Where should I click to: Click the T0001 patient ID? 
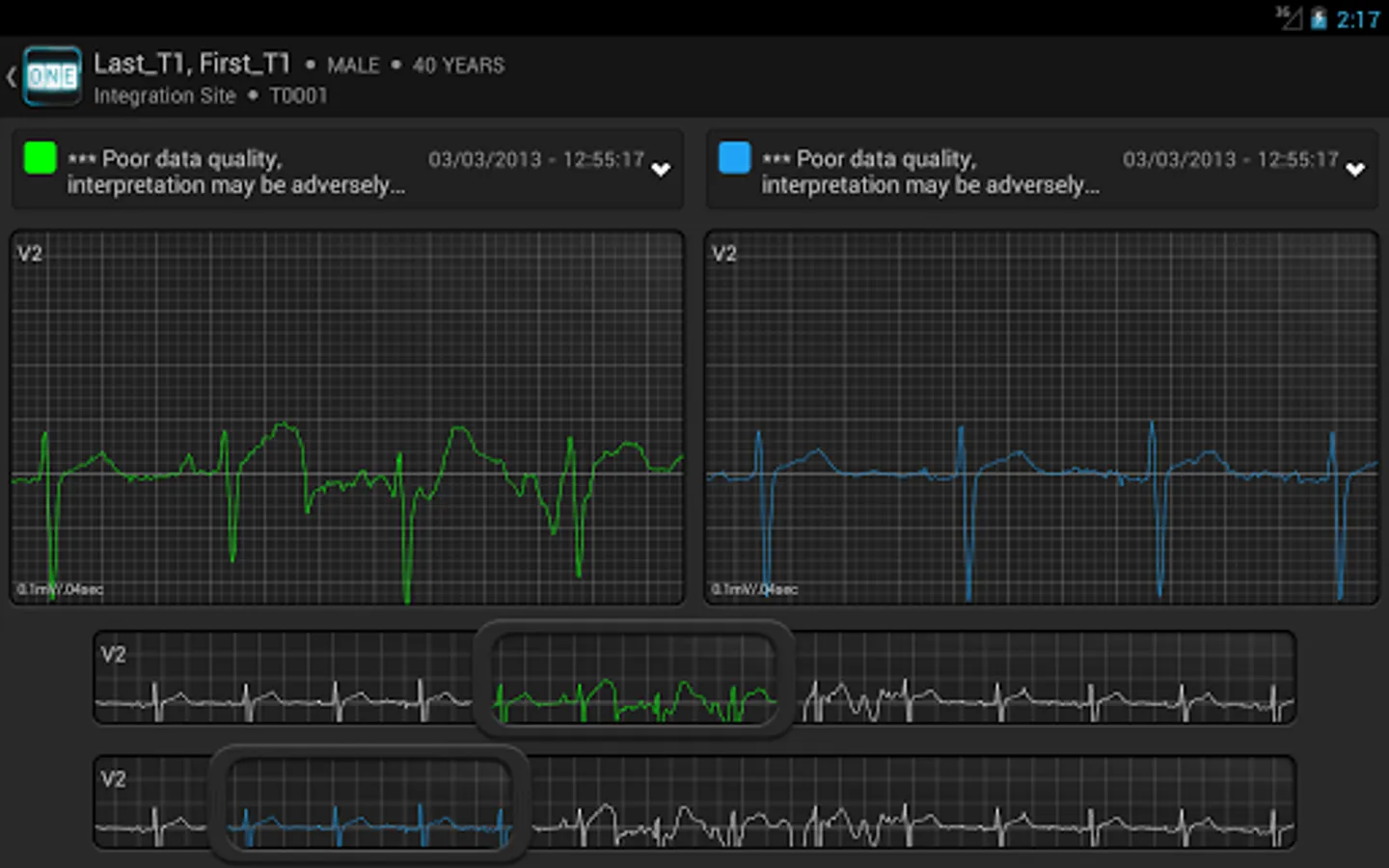(x=298, y=95)
